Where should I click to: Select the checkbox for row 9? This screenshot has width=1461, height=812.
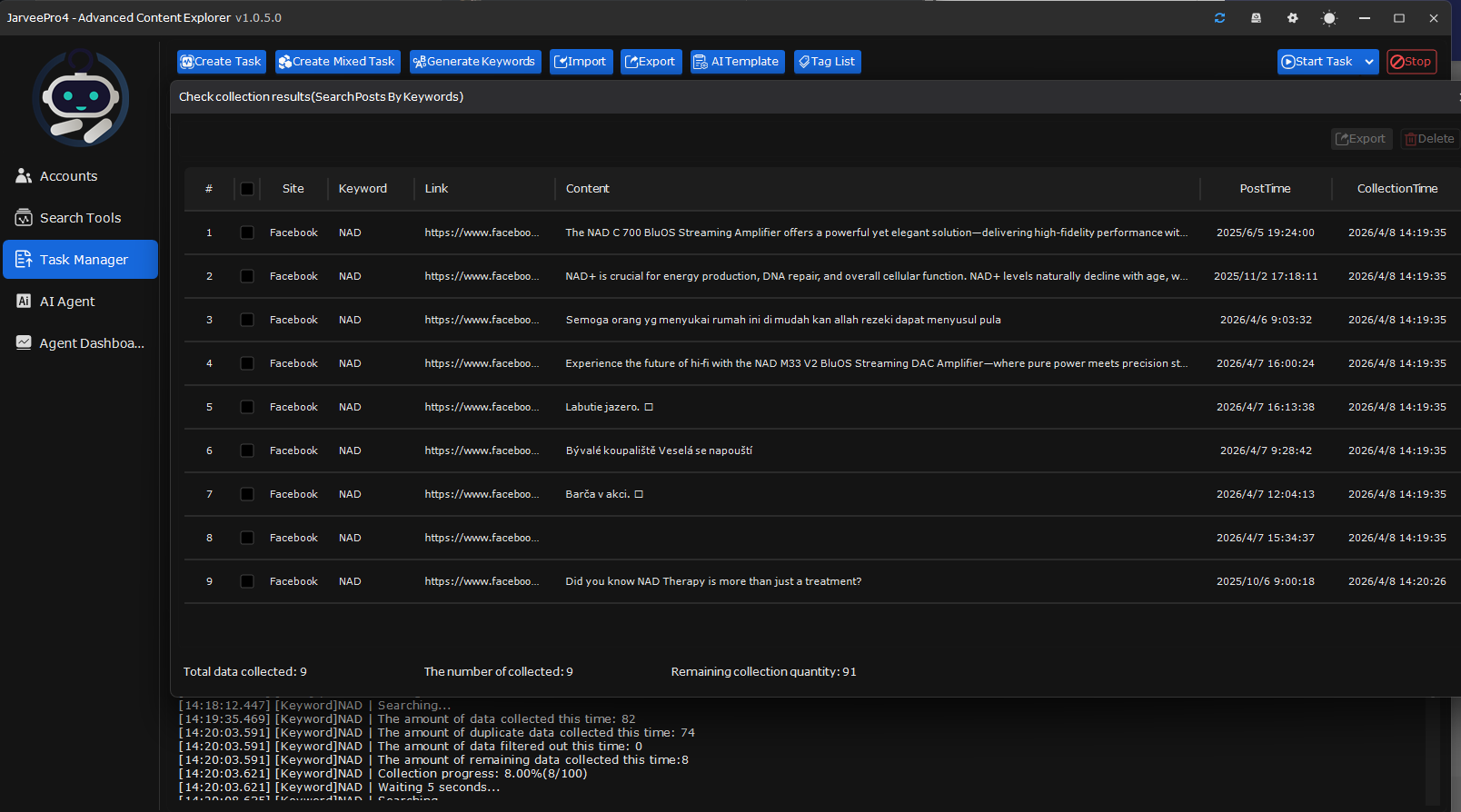(x=246, y=581)
